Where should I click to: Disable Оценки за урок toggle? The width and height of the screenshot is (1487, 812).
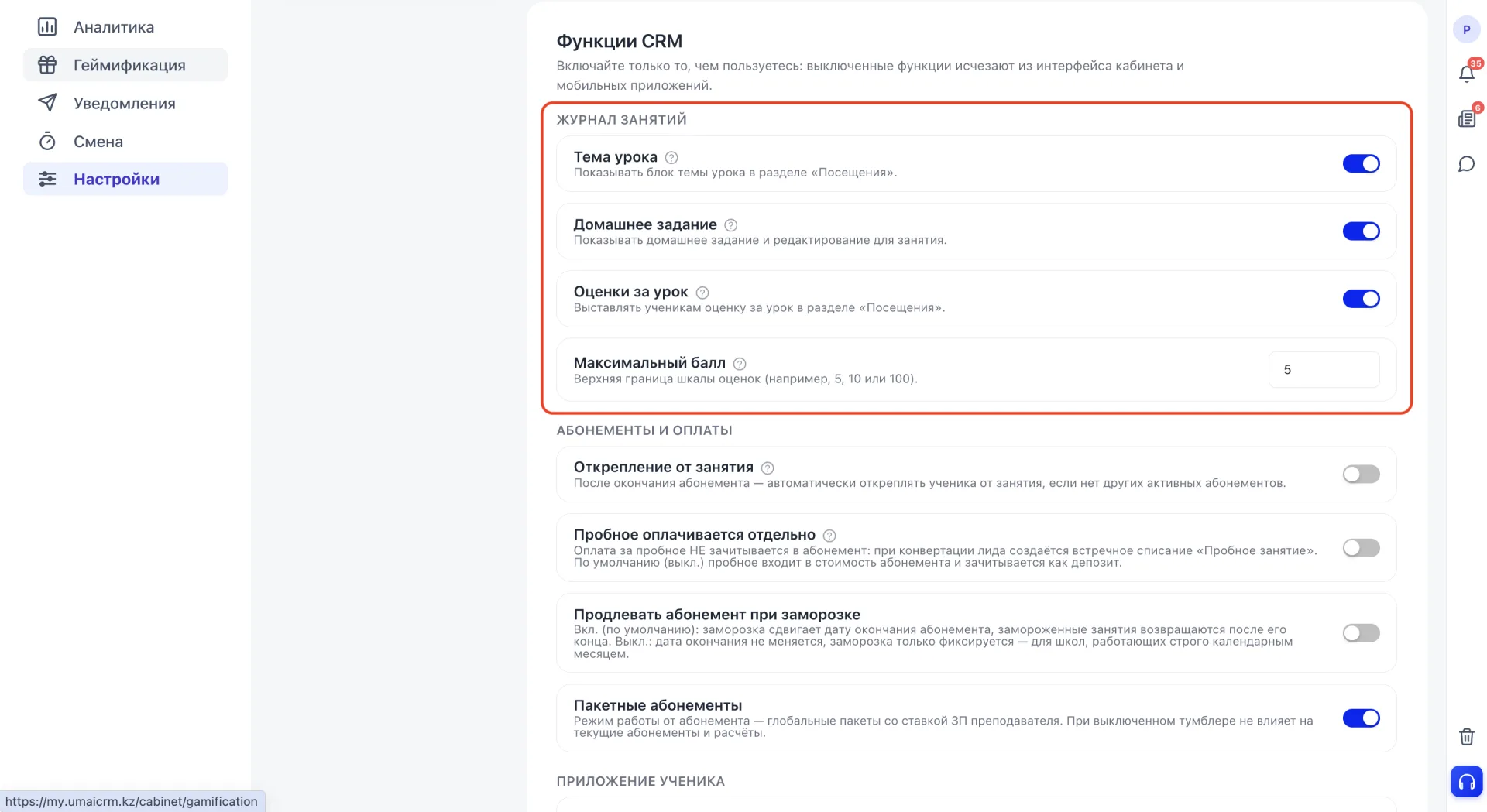pyautogui.click(x=1361, y=298)
